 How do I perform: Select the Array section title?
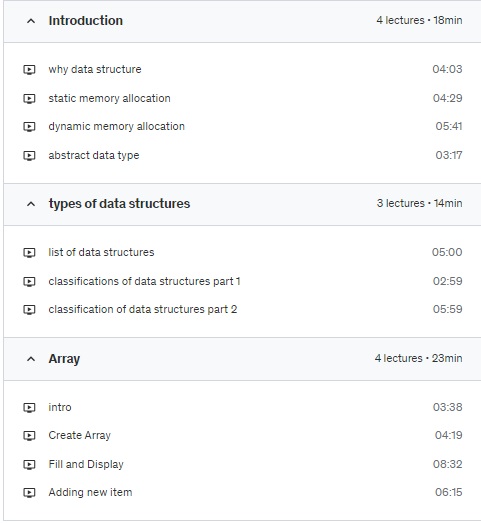(x=64, y=359)
